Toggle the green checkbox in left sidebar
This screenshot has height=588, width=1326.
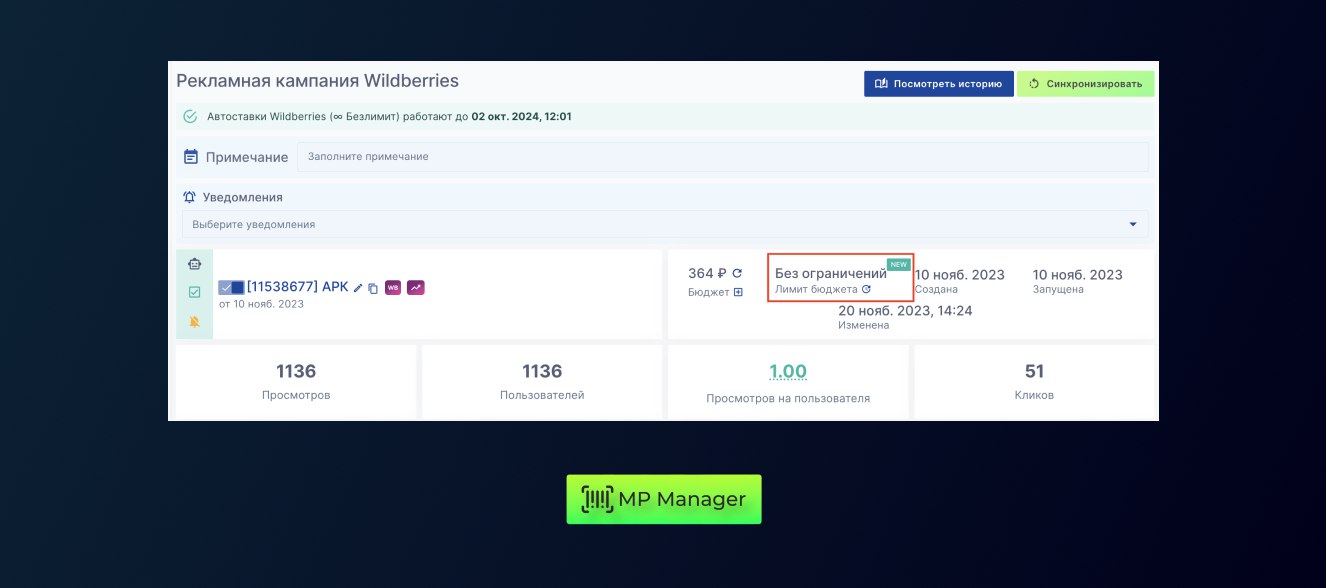[194, 292]
